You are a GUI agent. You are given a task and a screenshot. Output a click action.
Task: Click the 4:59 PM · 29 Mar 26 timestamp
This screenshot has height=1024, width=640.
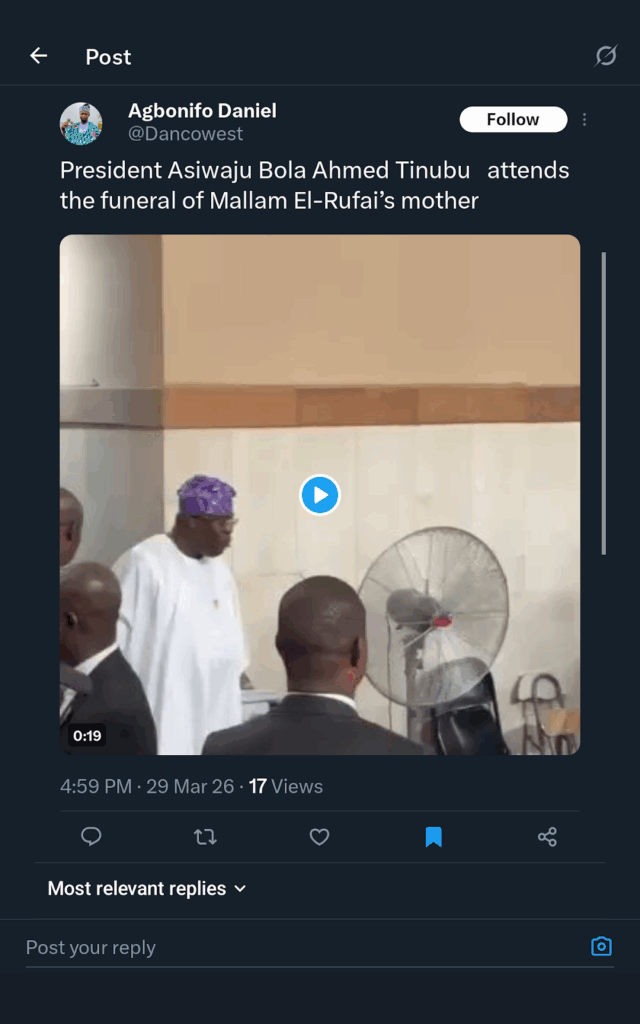147,786
